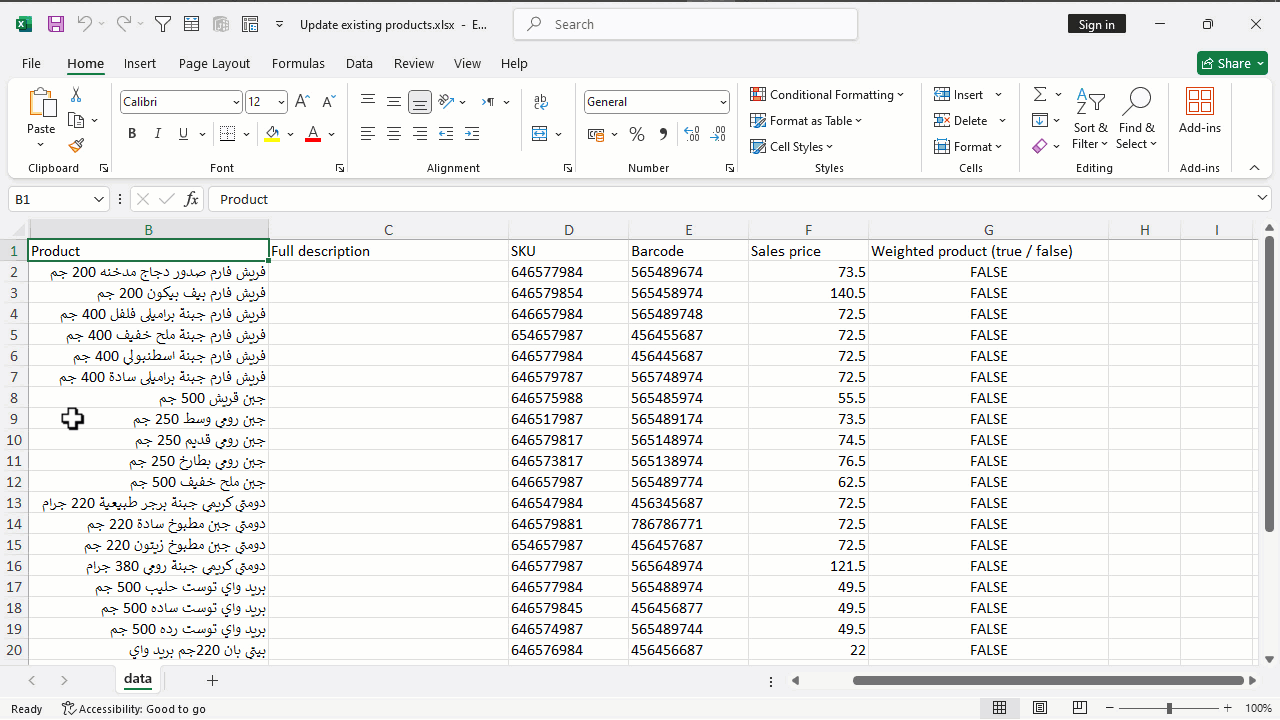Click the fill color yellow swatch

(272, 134)
